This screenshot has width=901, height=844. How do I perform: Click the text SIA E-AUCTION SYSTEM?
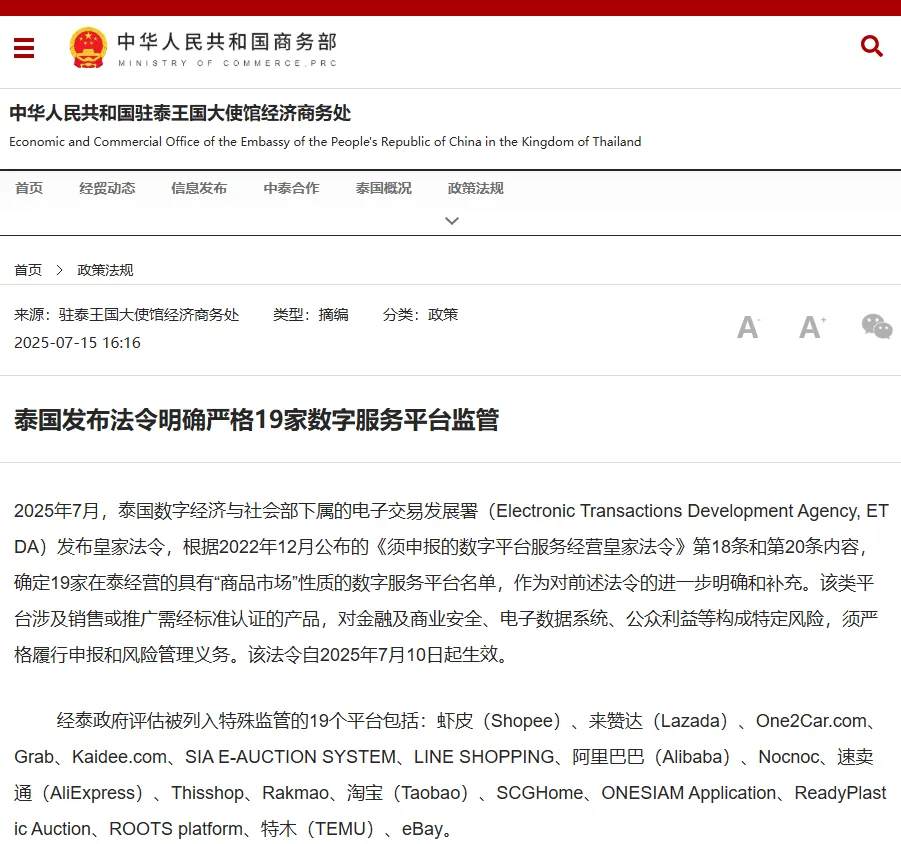click(290, 757)
